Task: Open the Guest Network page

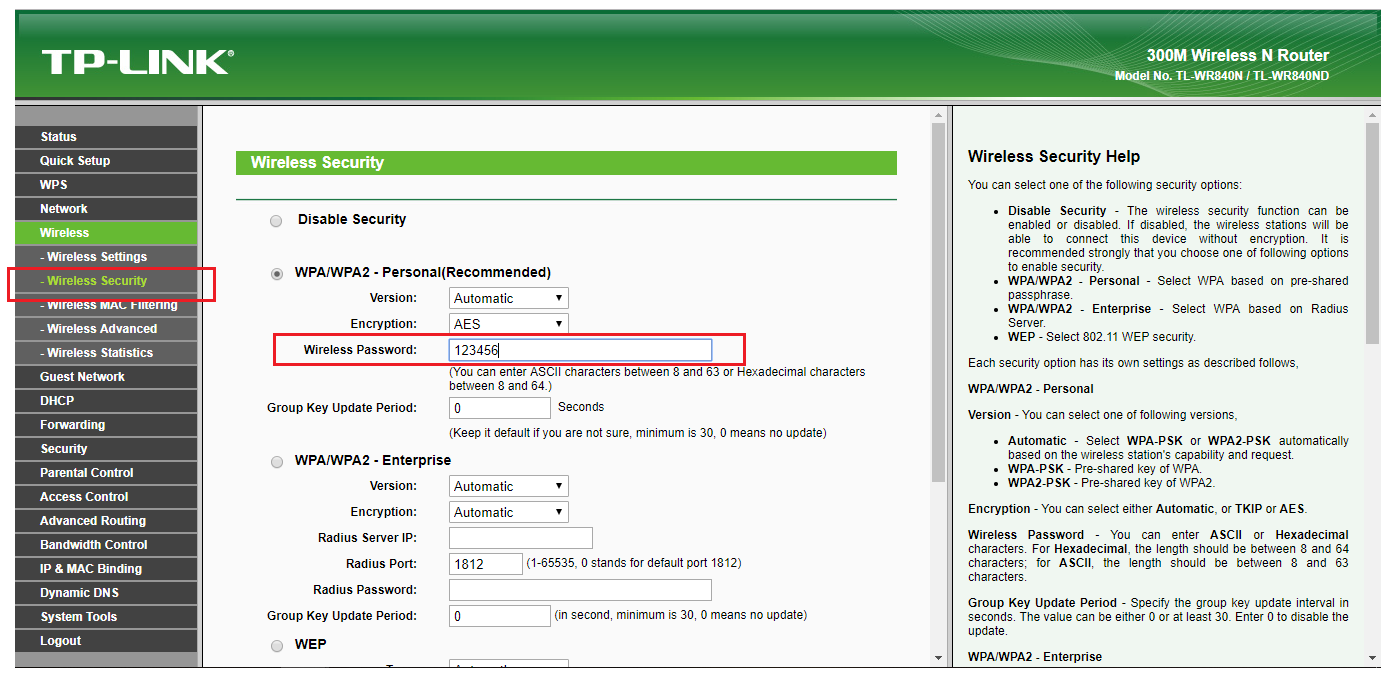Action: 82,377
